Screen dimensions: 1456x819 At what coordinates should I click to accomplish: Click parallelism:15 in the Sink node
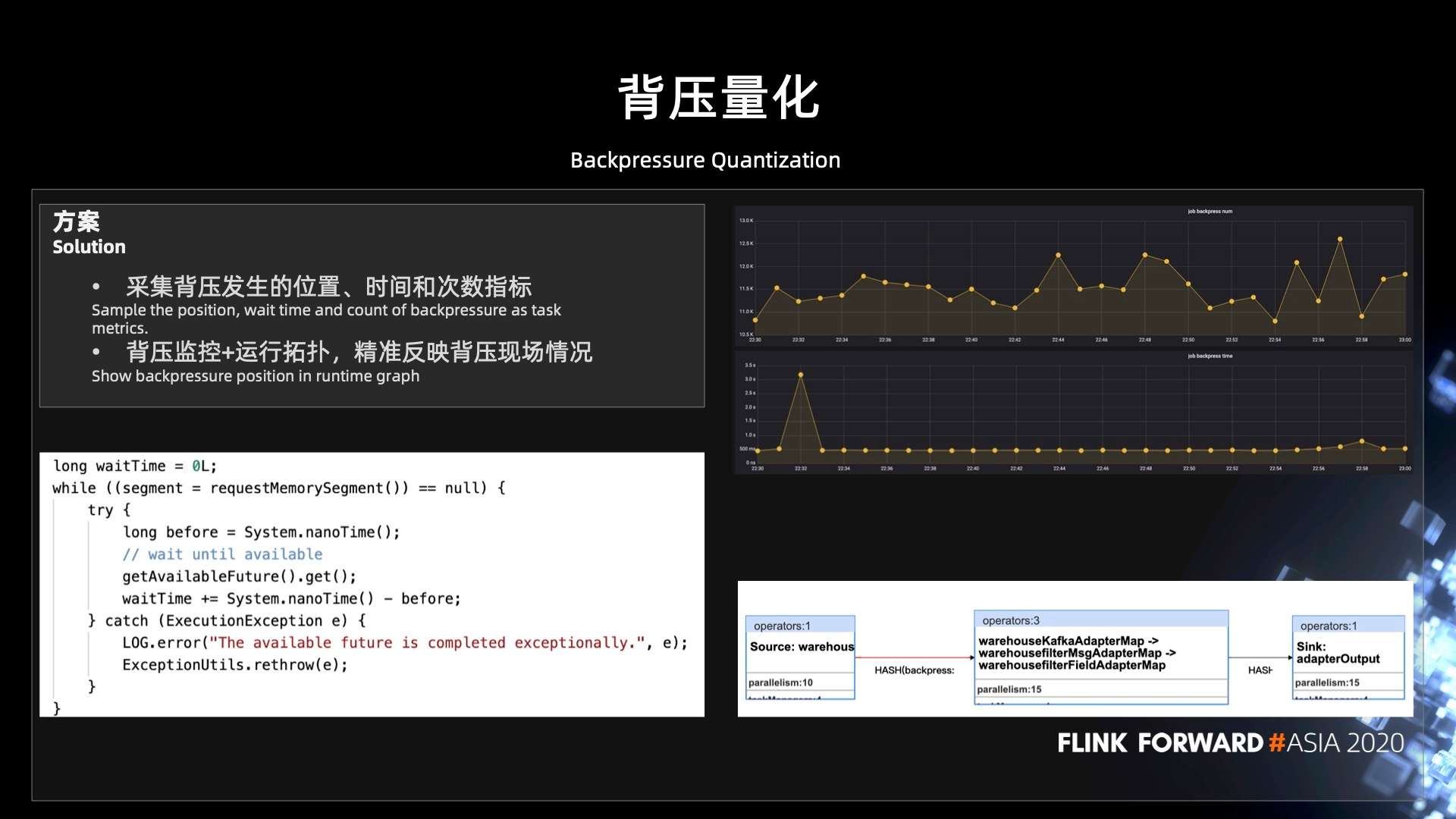coord(1327,682)
